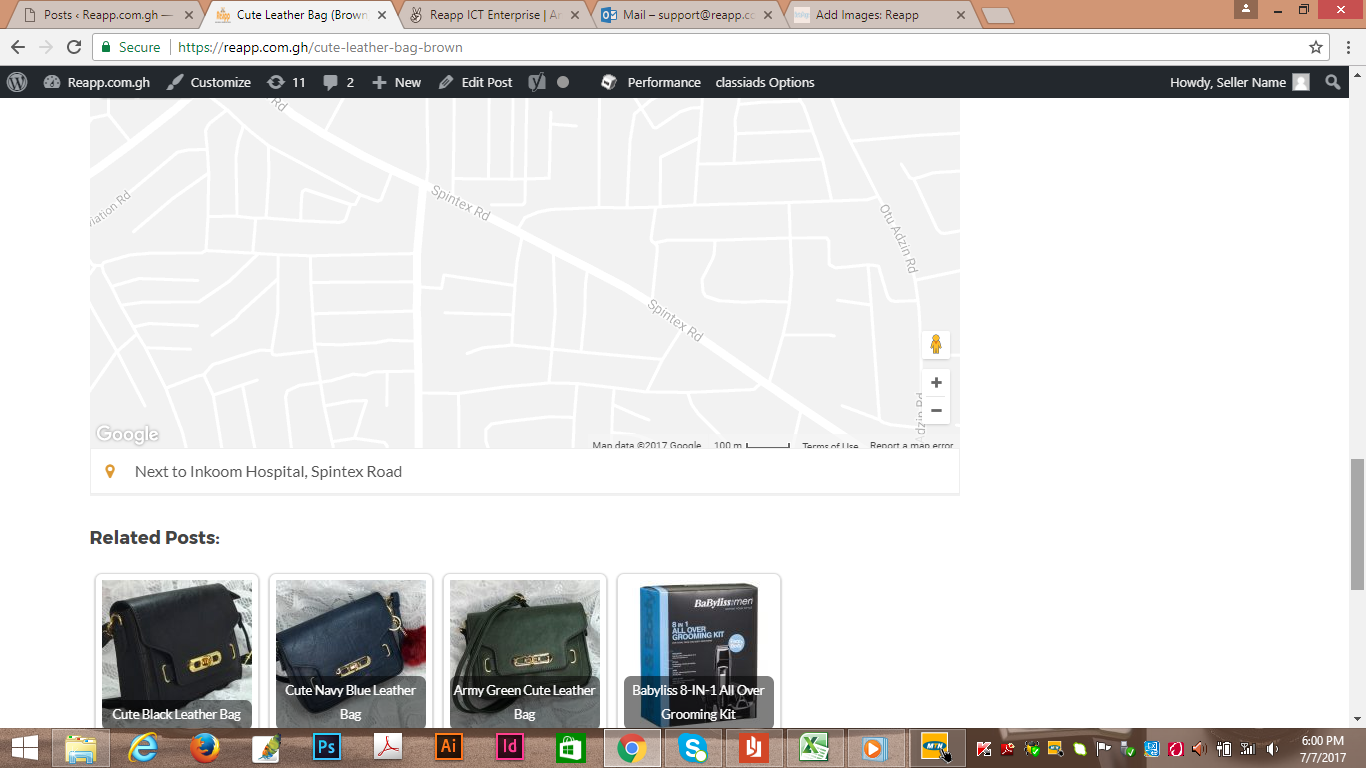Viewport: 1366px width, 768px height.
Task: Open the Chrome three-dot menu
Action: click(1347, 47)
